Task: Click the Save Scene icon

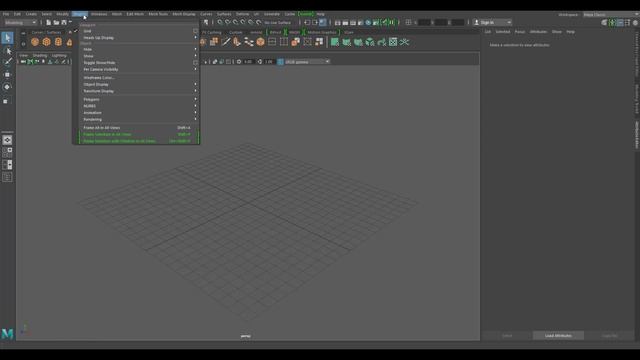Action: [x=64, y=22]
